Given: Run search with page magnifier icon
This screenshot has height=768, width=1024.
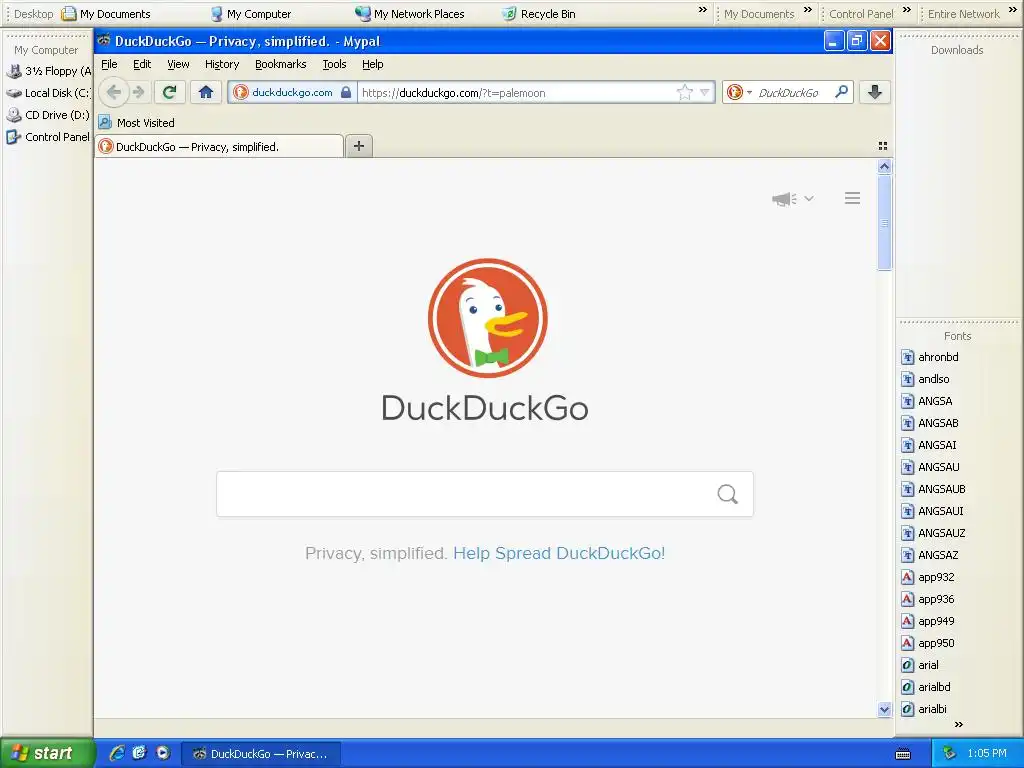Looking at the screenshot, I should click(x=728, y=494).
